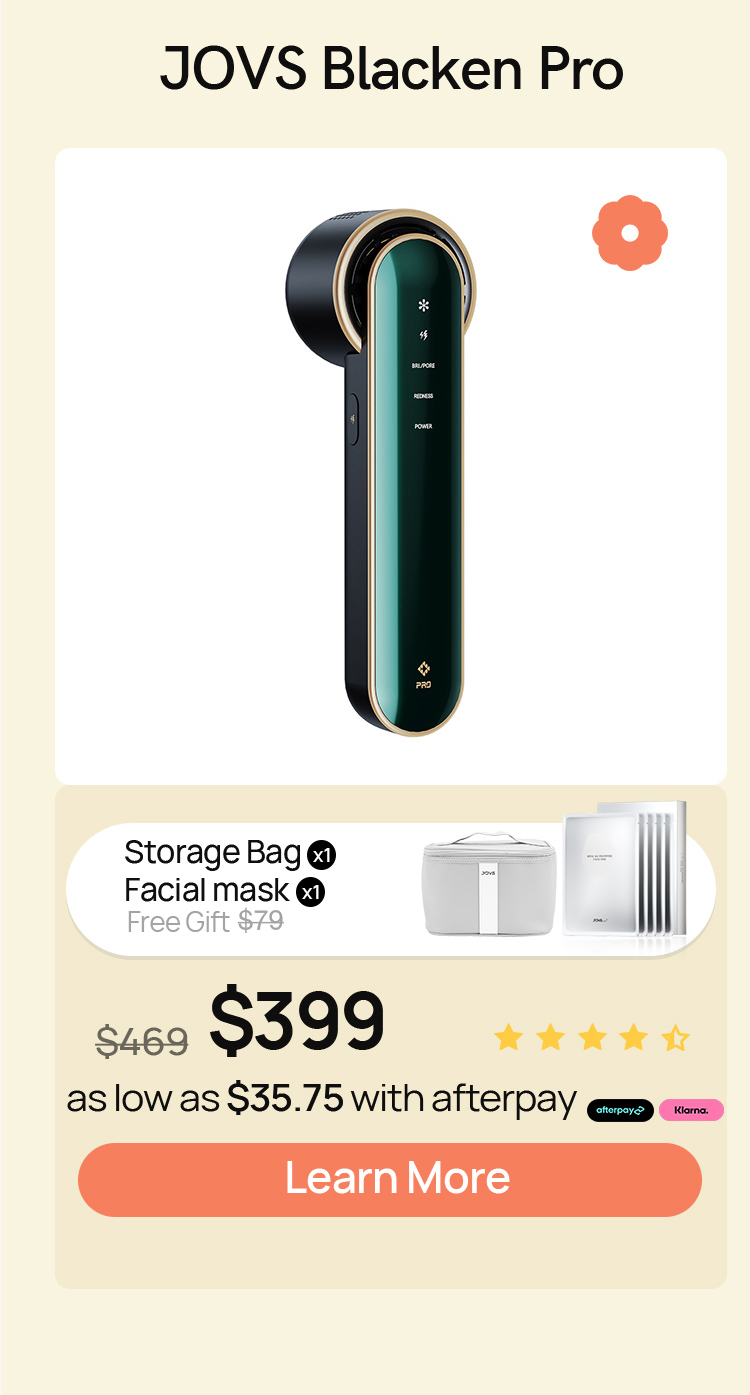Click the orange flower badge icon
This screenshot has width=750, height=1395.
pos(629,233)
